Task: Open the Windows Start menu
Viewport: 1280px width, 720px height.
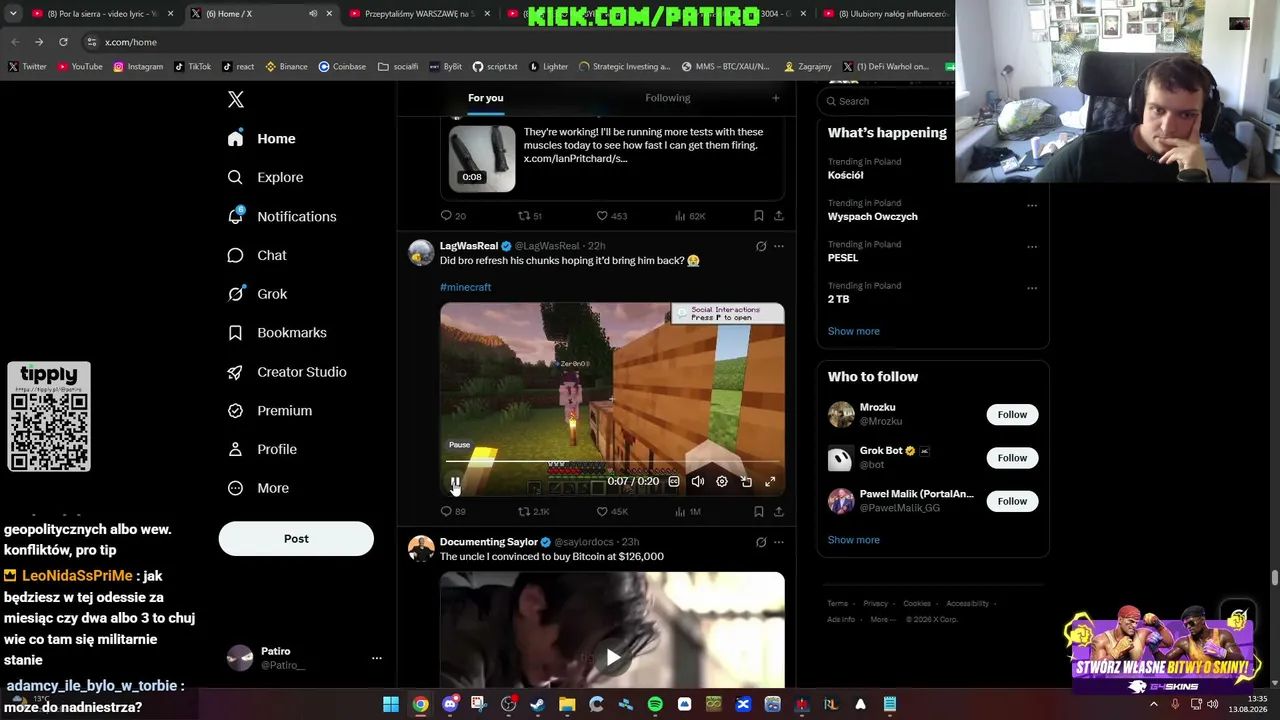Action: pyautogui.click(x=391, y=704)
